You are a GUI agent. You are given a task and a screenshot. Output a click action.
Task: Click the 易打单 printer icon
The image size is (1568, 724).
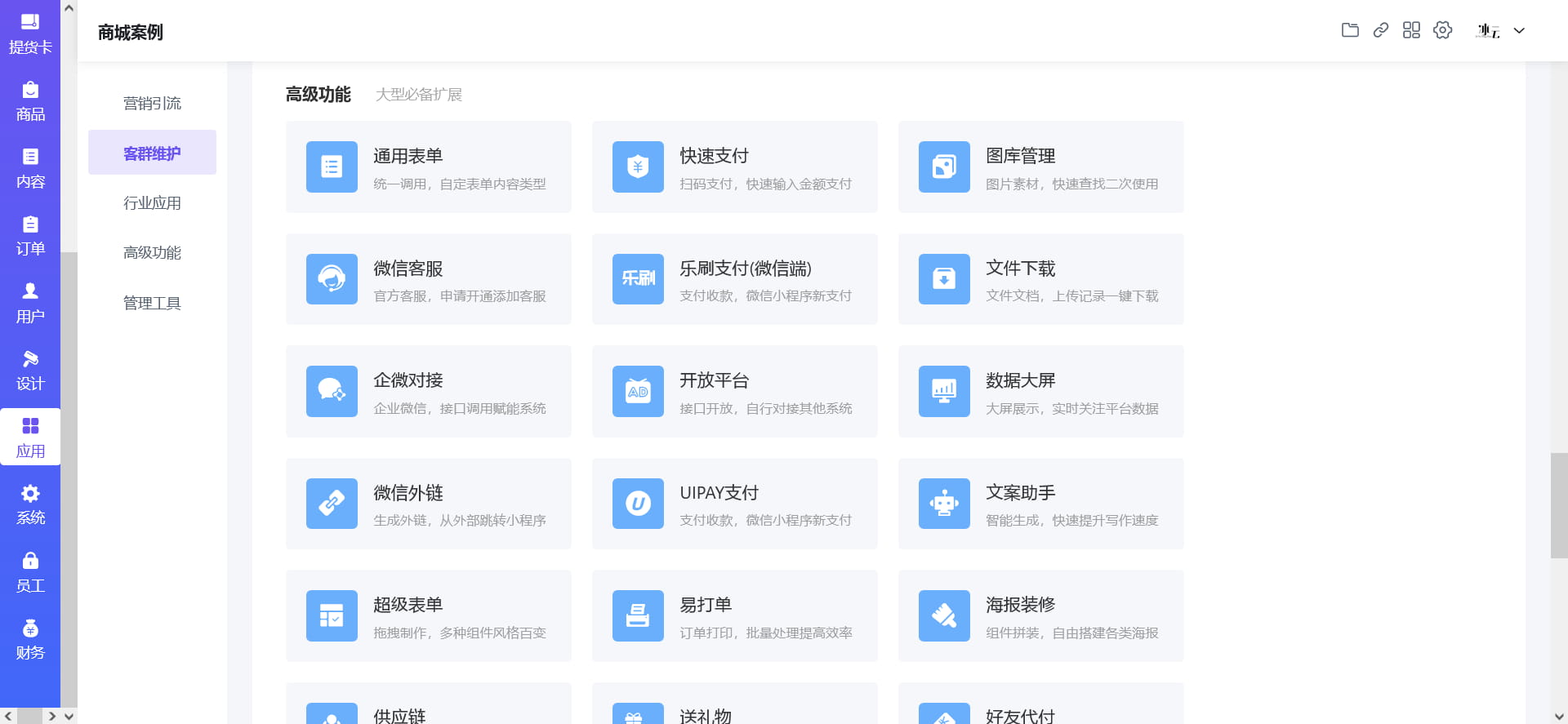(x=638, y=616)
